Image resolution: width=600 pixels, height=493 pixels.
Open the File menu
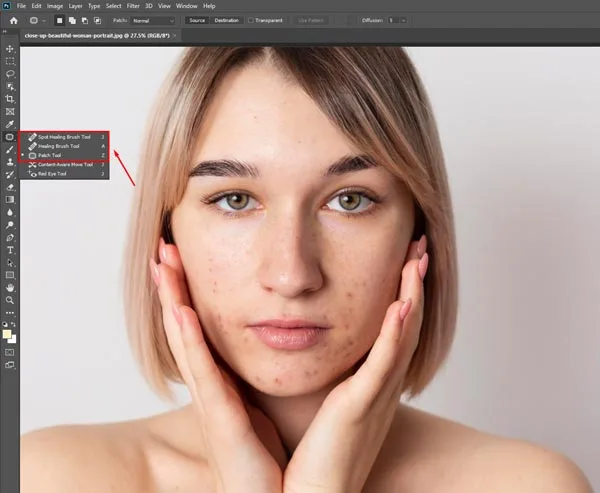point(21,6)
